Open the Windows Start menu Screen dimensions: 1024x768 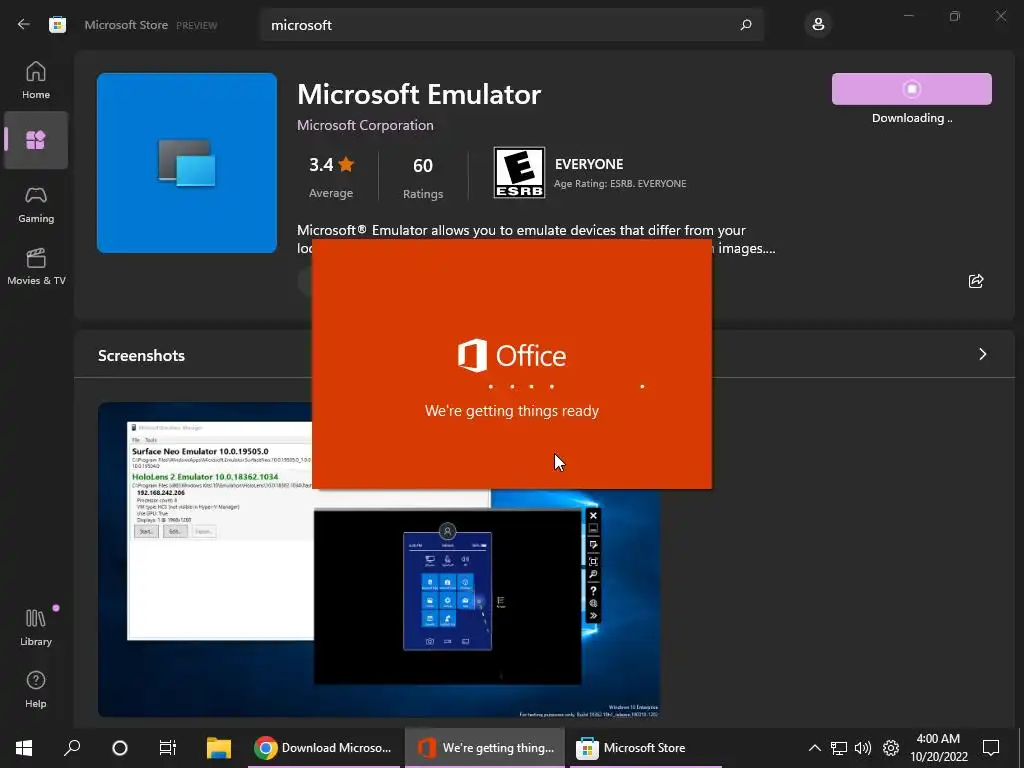point(24,748)
